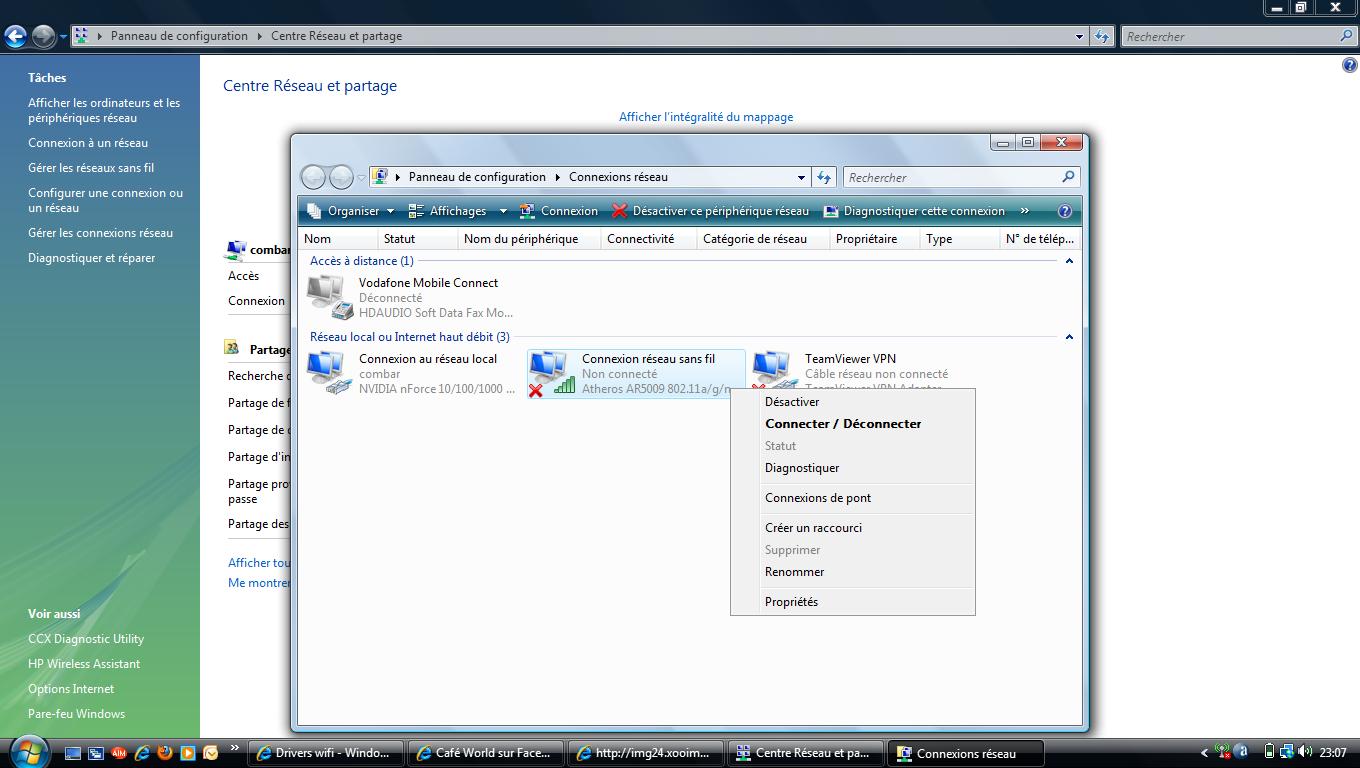
Task: Open Gérer les réseaux sans fil link
Action: [91, 168]
